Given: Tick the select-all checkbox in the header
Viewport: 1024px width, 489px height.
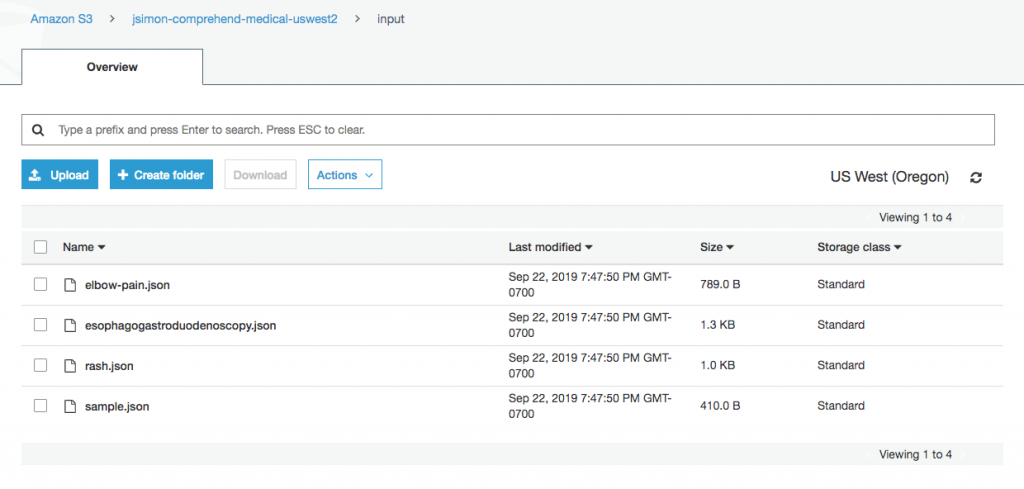Looking at the screenshot, I should (40, 247).
